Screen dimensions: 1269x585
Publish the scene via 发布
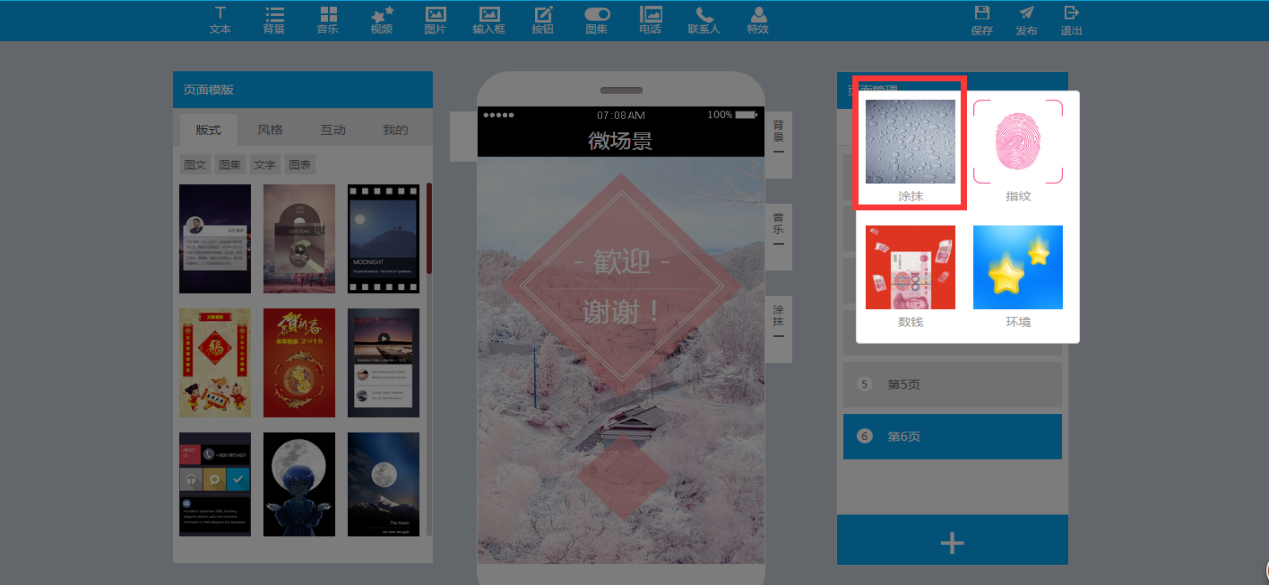[x=1026, y=20]
